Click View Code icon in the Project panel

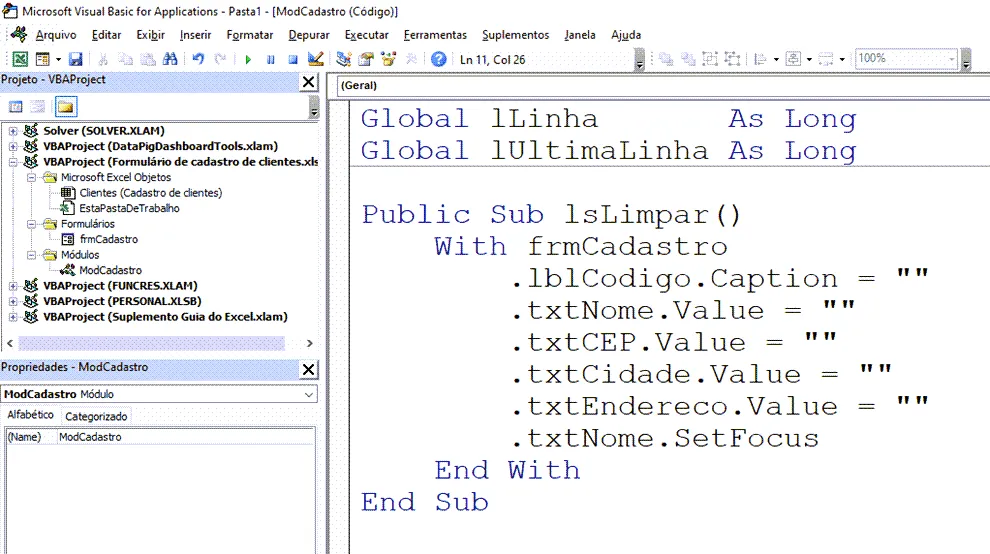[x=16, y=107]
